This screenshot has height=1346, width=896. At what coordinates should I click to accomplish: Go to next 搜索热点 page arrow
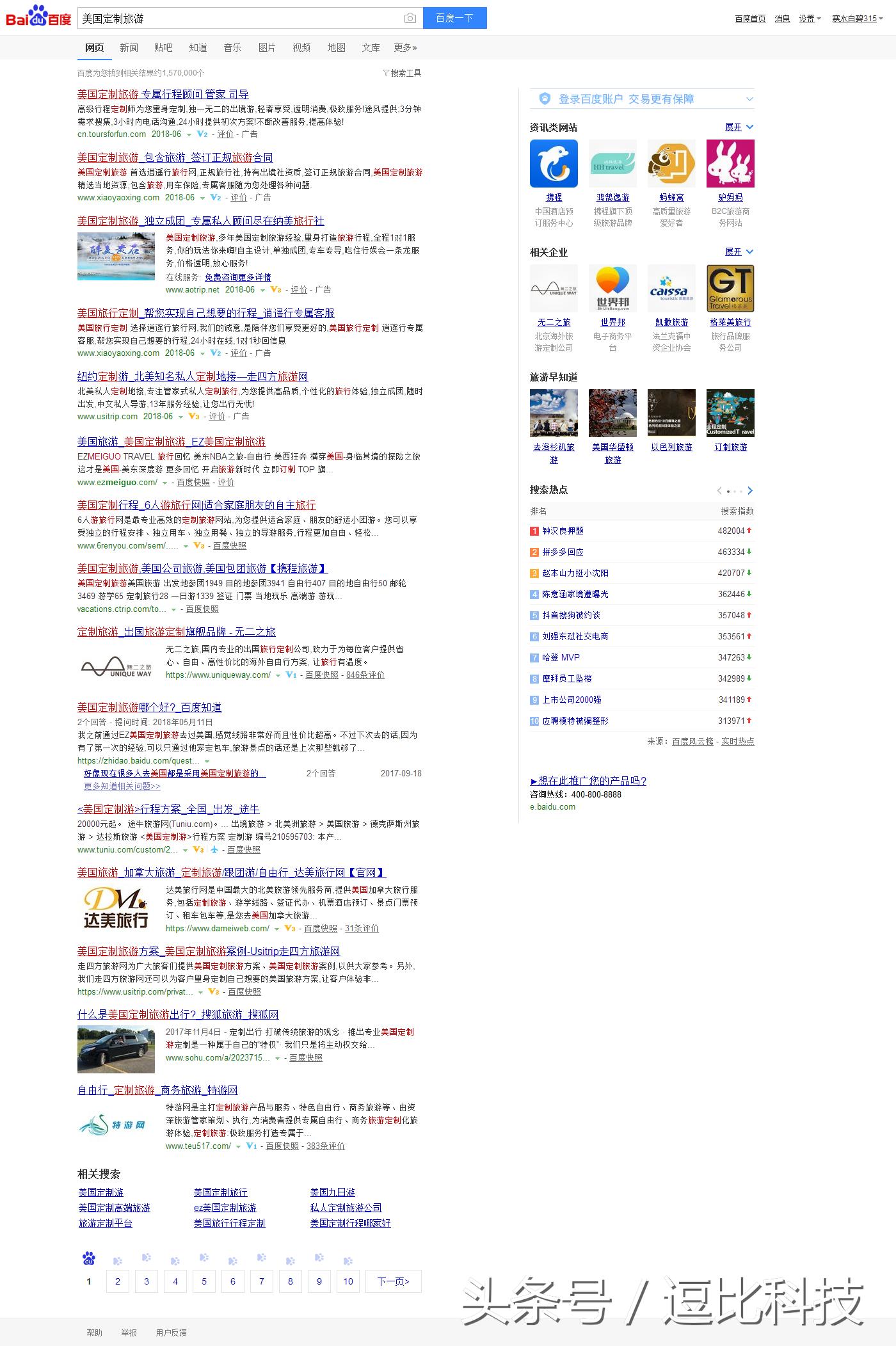pyautogui.click(x=750, y=491)
